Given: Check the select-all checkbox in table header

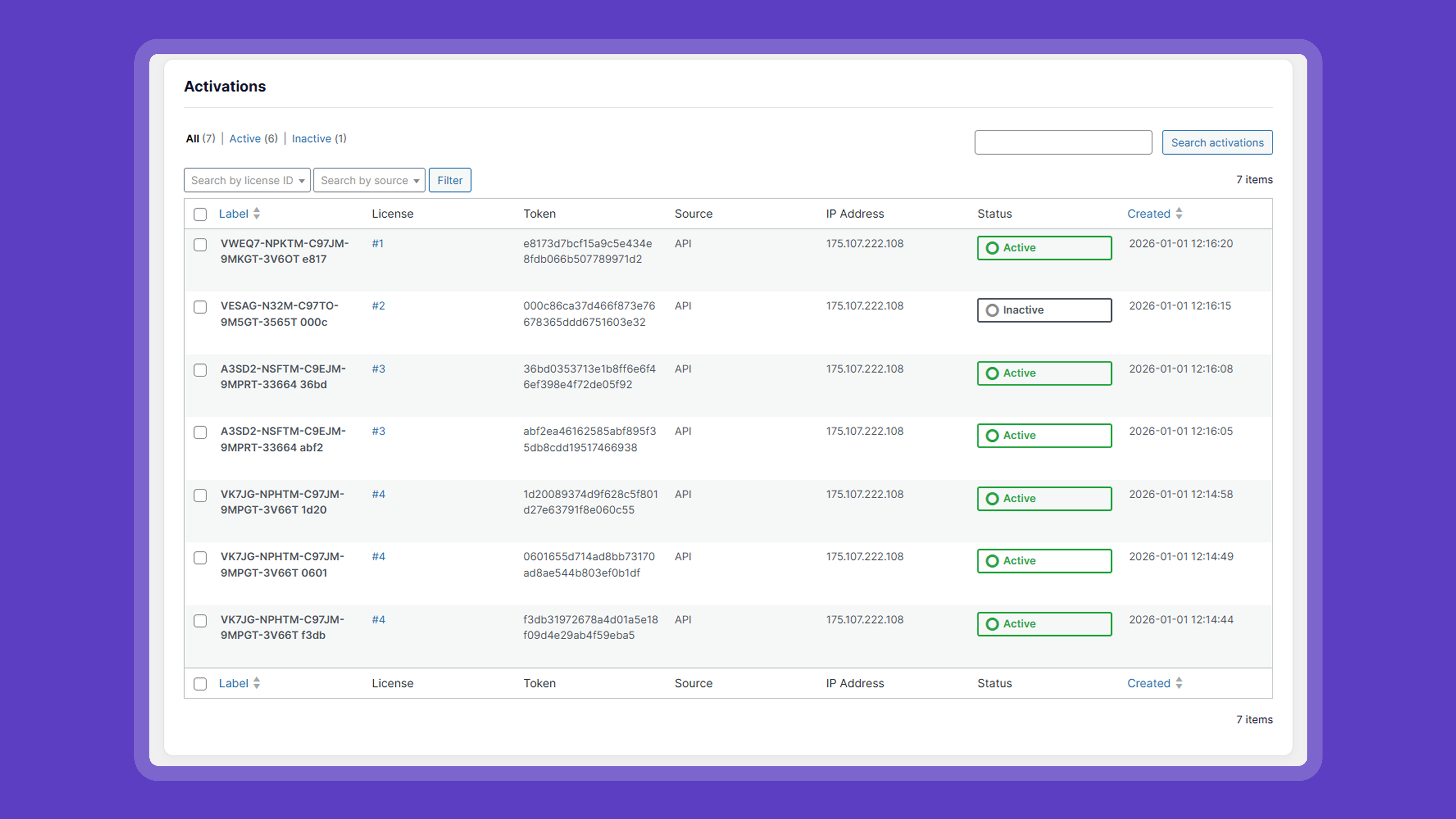Looking at the screenshot, I should [x=200, y=214].
